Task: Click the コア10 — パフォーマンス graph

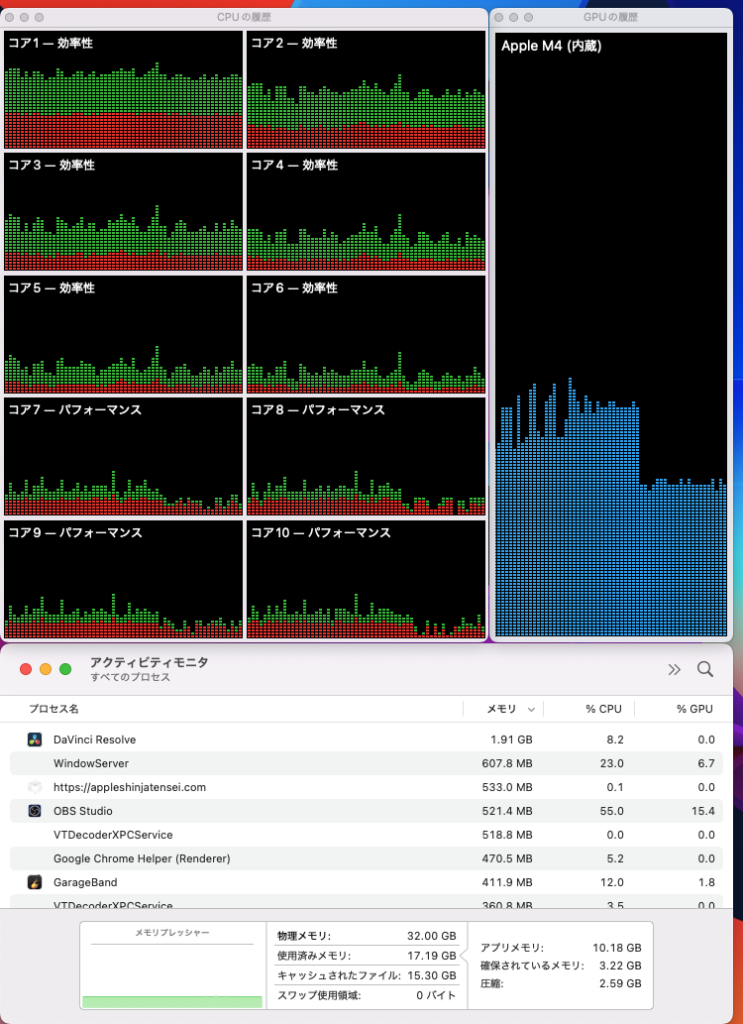Action: [x=366, y=579]
